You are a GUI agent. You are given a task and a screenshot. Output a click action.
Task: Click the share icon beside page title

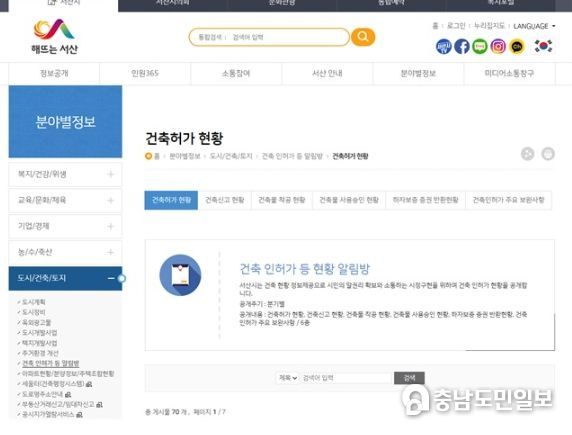[x=527, y=154]
